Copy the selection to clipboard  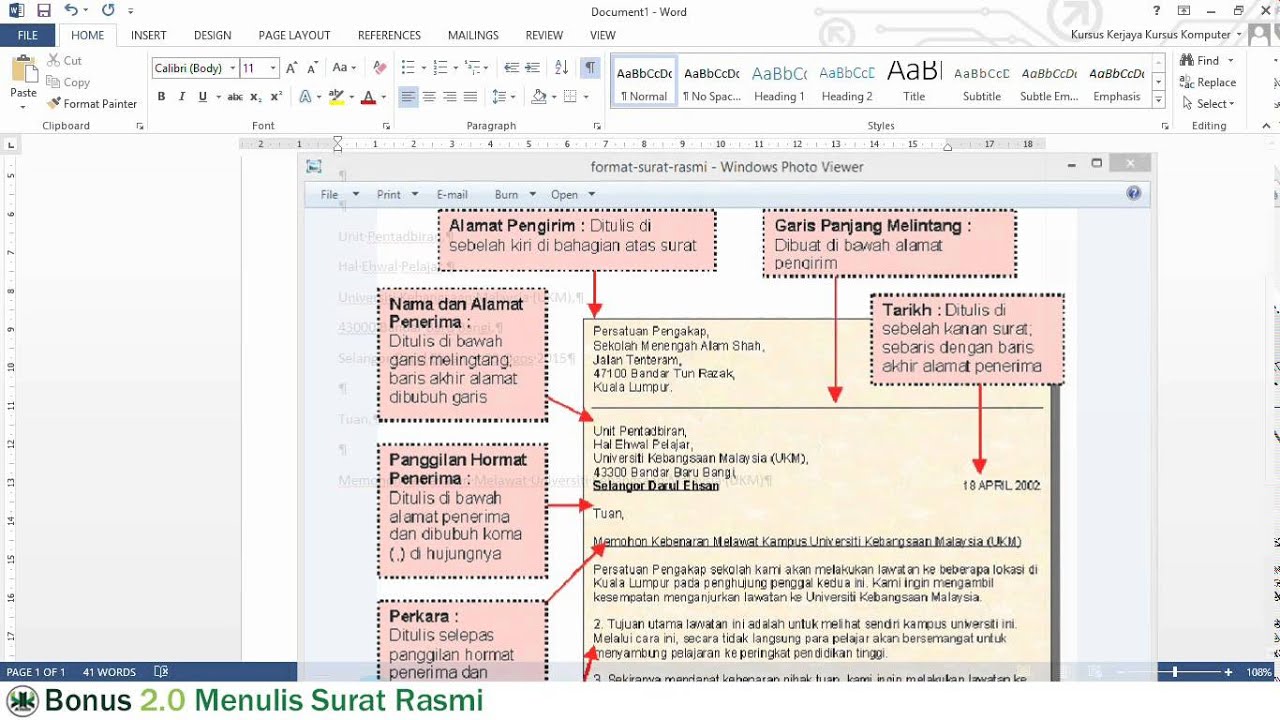click(x=68, y=82)
